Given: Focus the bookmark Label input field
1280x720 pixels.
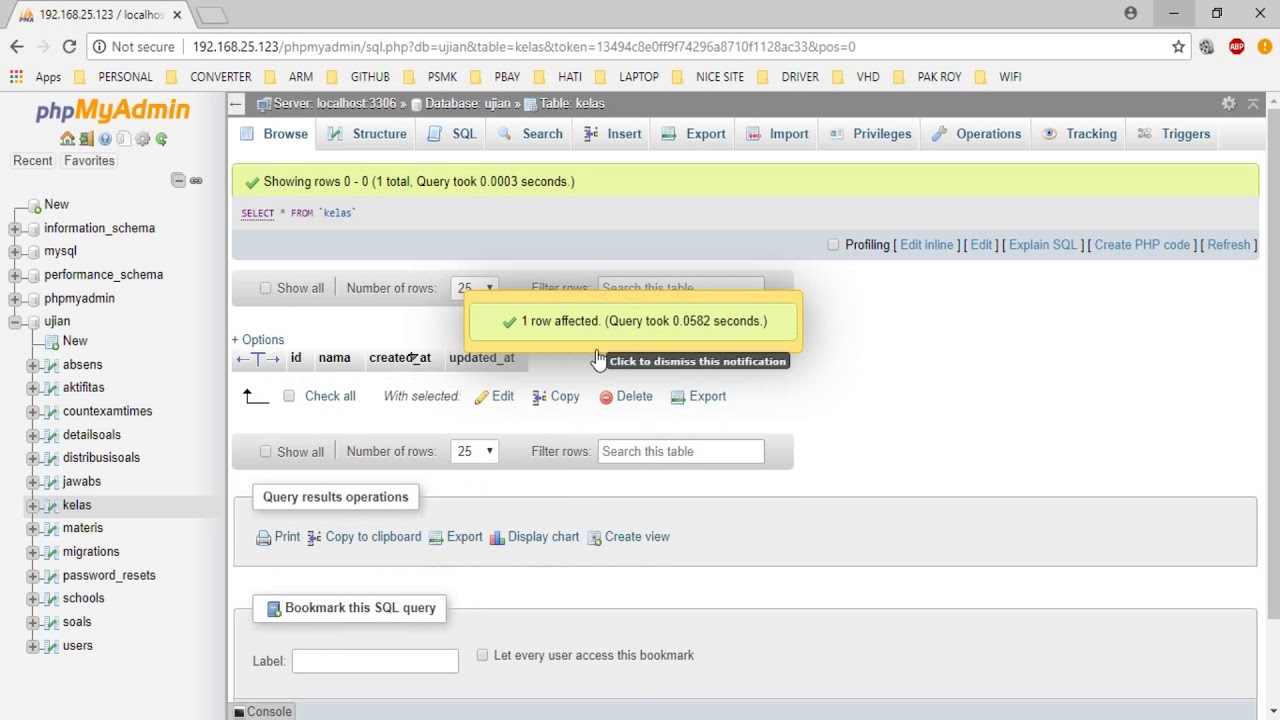Looking at the screenshot, I should (x=375, y=661).
